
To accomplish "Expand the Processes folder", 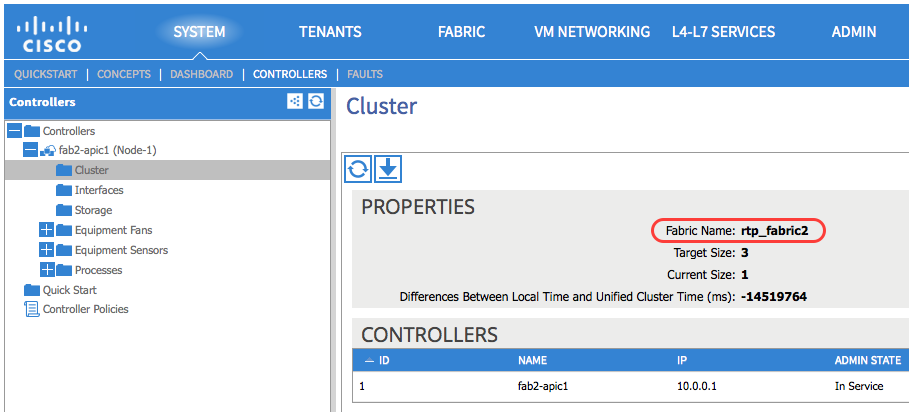I will click(x=47, y=270).
